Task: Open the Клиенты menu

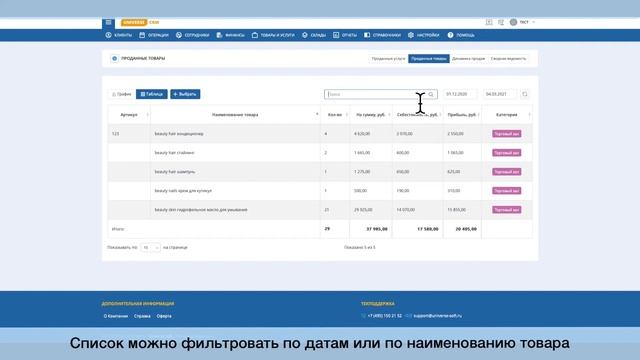Action: pos(119,35)
